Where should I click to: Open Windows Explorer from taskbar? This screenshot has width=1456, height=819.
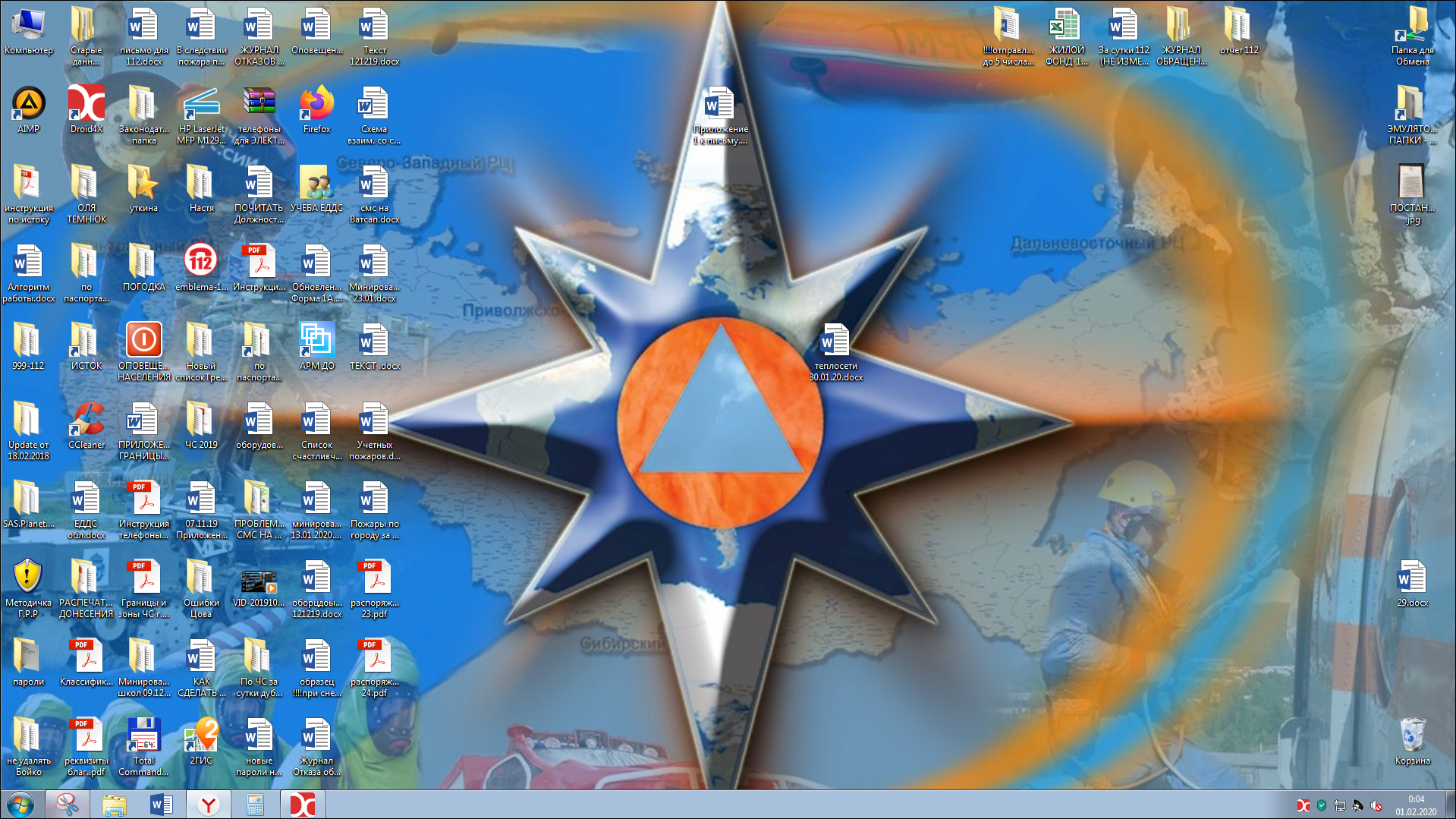[x=115, y=805]
